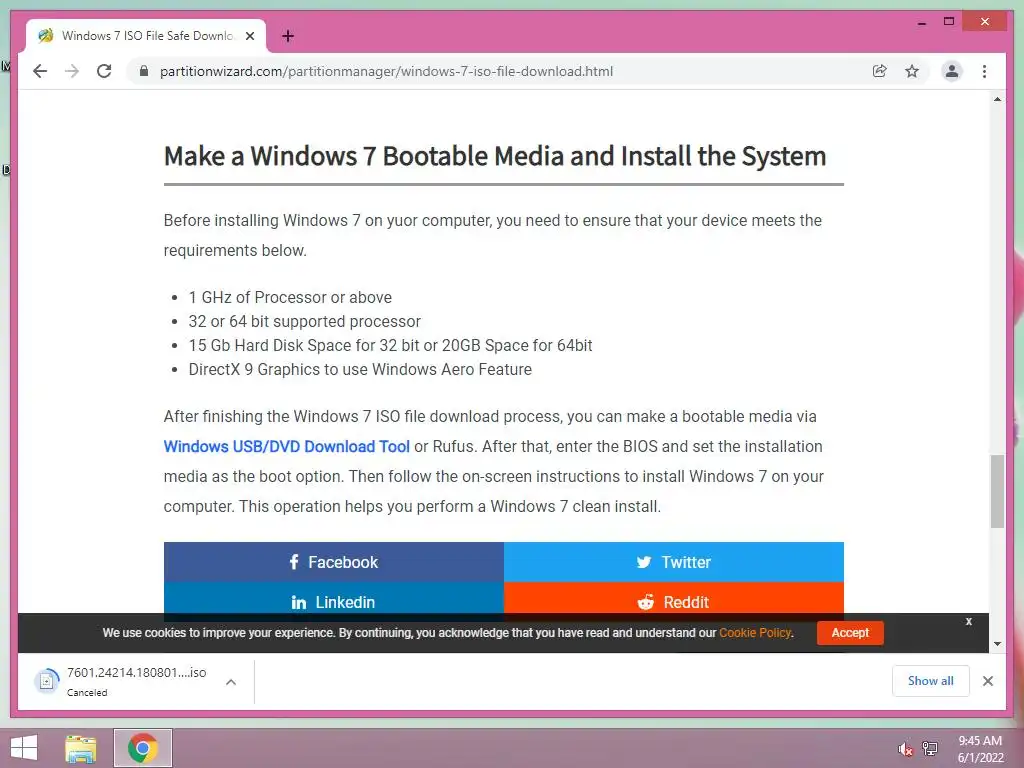Screen dimensions: 1024x768
Task: Click the "15 Gb Hard Disk Space" bullet
Action: 390,345
